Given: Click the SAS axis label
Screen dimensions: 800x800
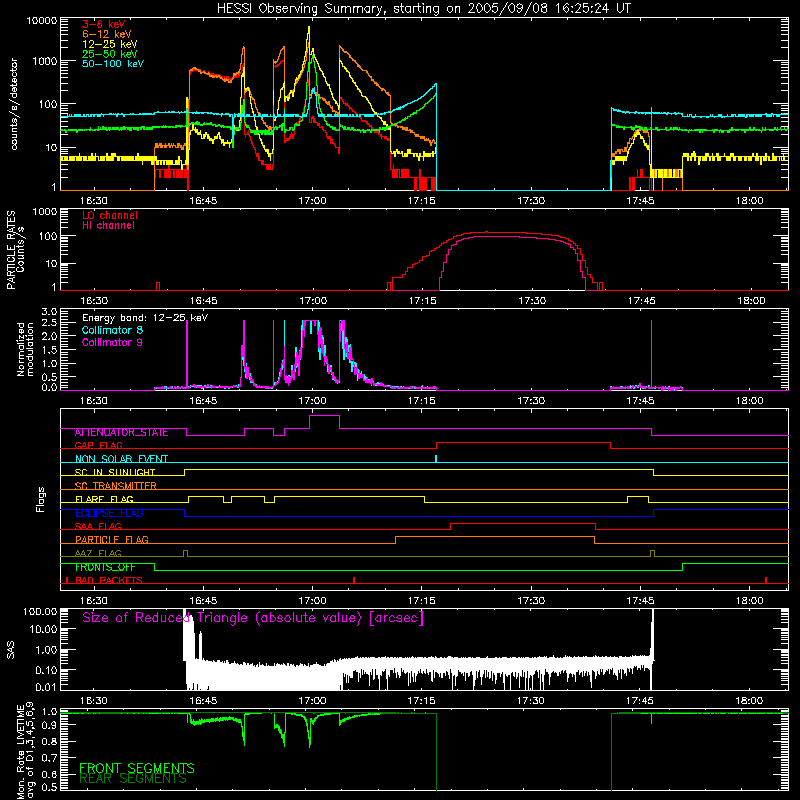Looking at the screenshot, I should [x=10, y=650].
